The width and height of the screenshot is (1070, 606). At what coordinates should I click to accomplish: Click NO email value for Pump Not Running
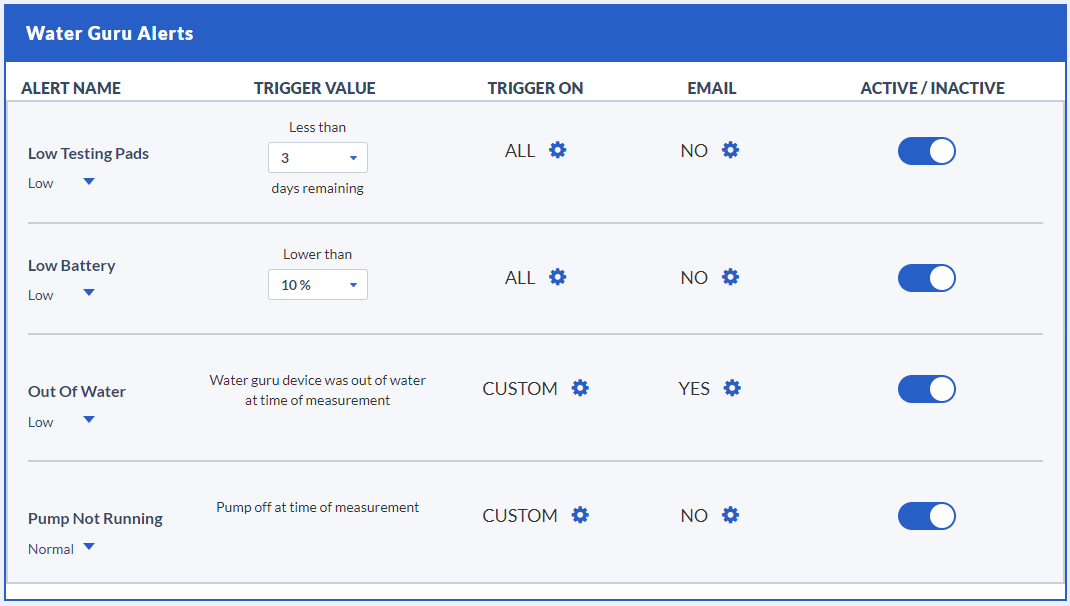pos(694,516)
